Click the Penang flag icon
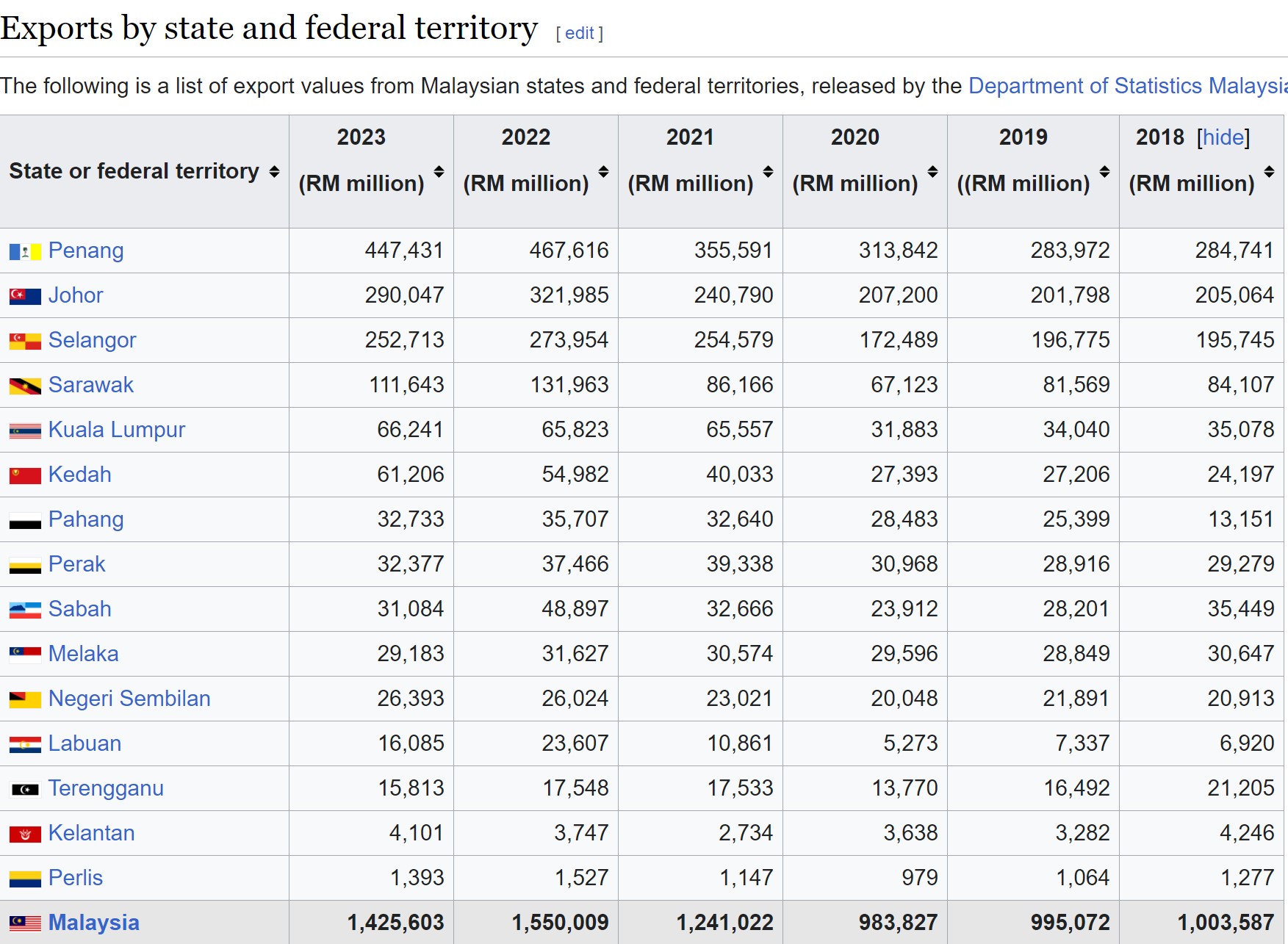This screenshot has height=944, width=1288. (25, 252)
